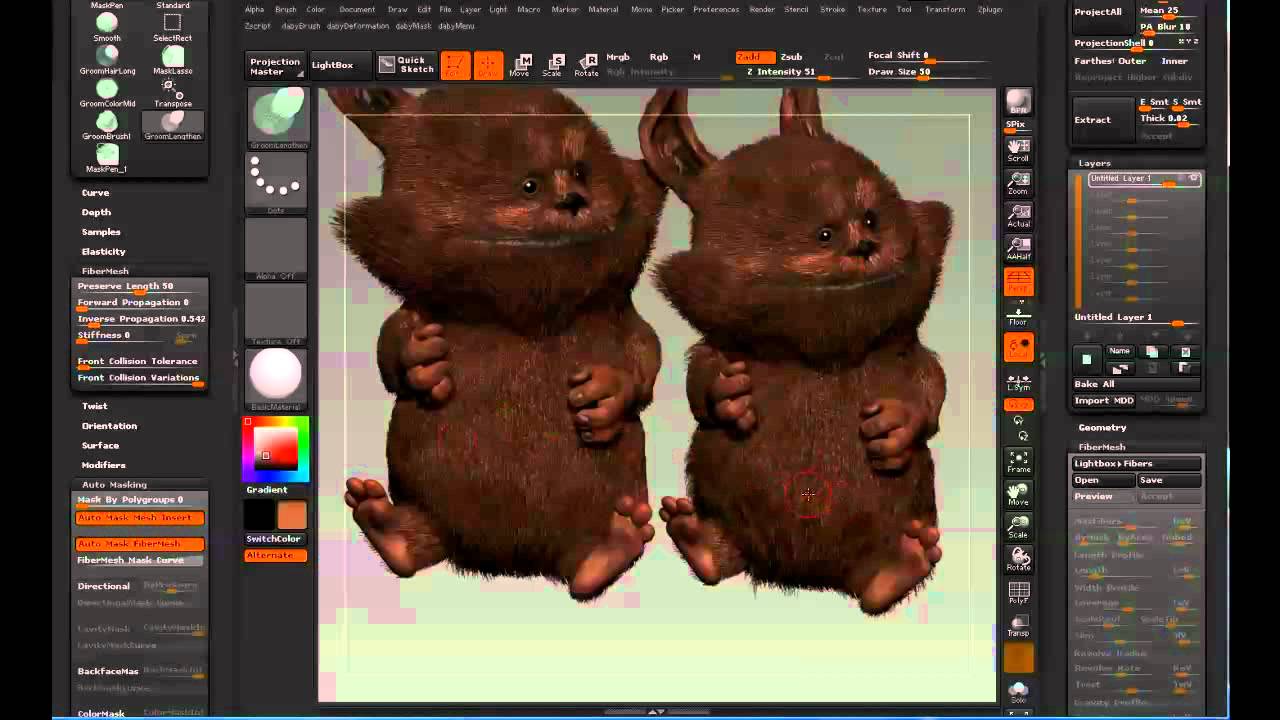Toggle the Floor grid
This screenshot has height=720, width=1280.
click(x=1018, y=315)
